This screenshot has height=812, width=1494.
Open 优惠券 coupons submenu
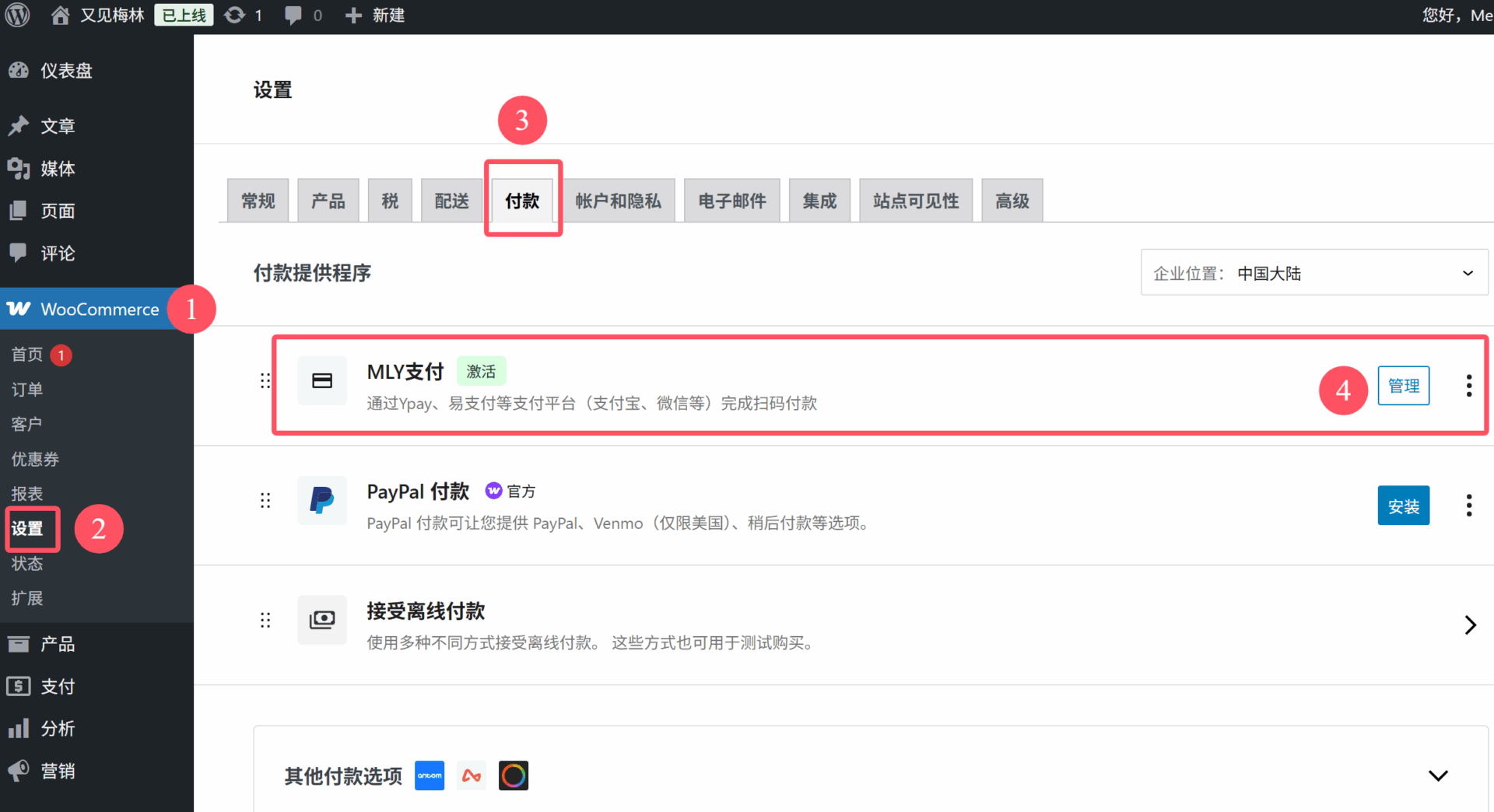pyautogui.click(x=35, y=459)
